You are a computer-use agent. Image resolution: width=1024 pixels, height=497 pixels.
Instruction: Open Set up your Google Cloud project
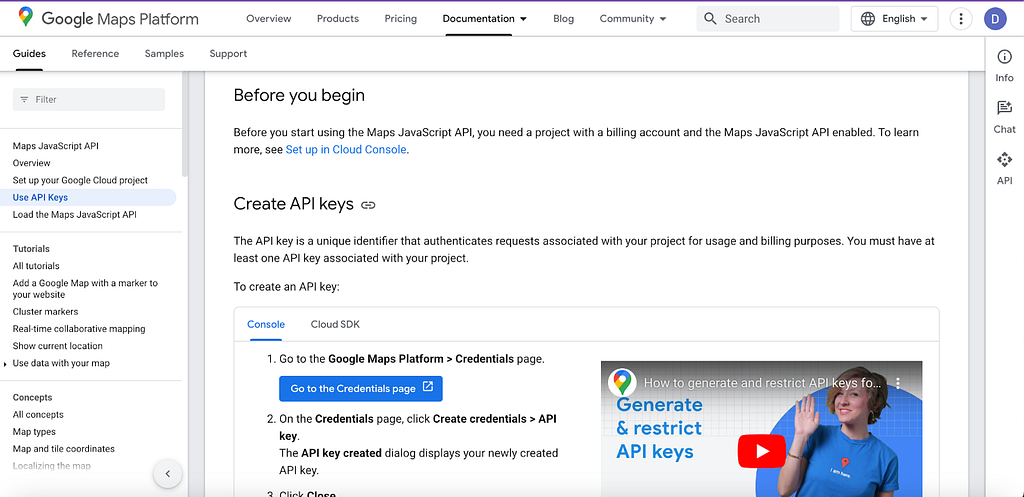tap(80, 180)
